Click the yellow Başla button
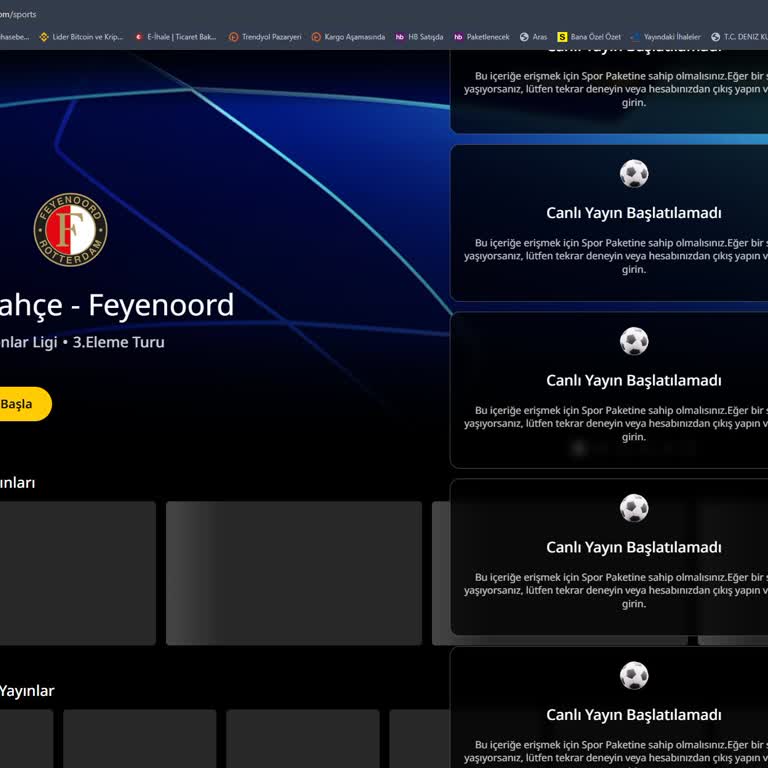The image size is (768, 768). [20, 404]
